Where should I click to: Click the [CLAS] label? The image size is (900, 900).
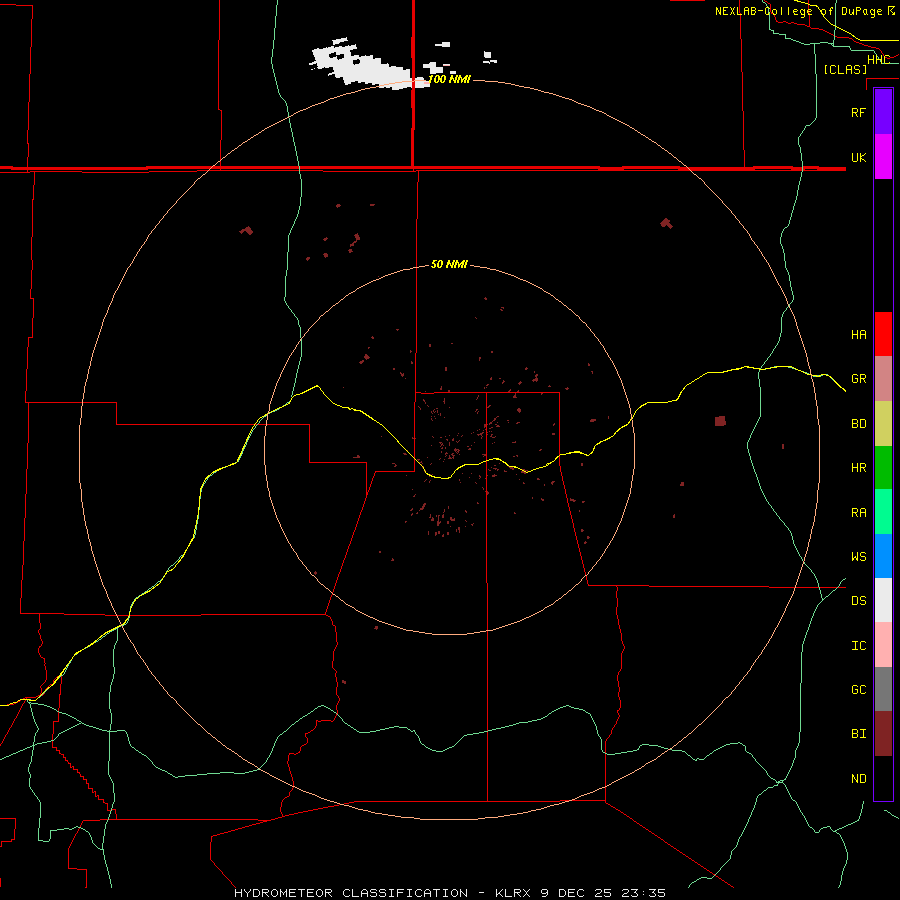click(x=845, y=69)
